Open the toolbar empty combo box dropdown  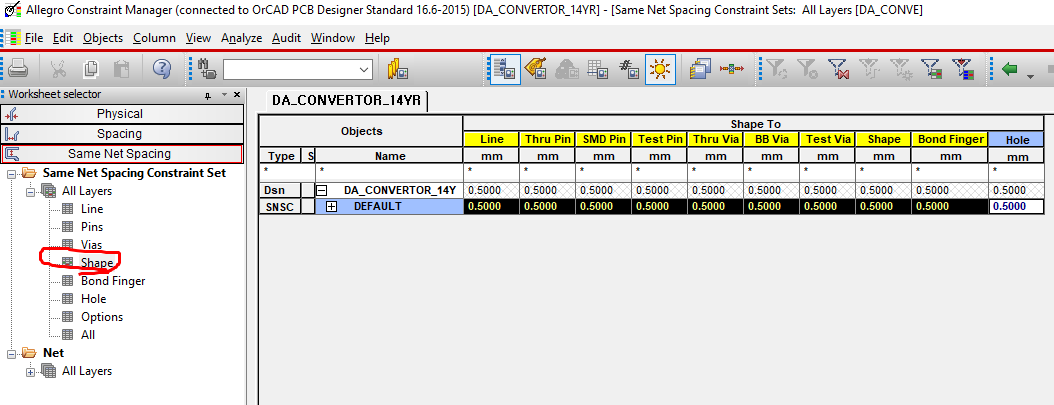coord(365,69)
